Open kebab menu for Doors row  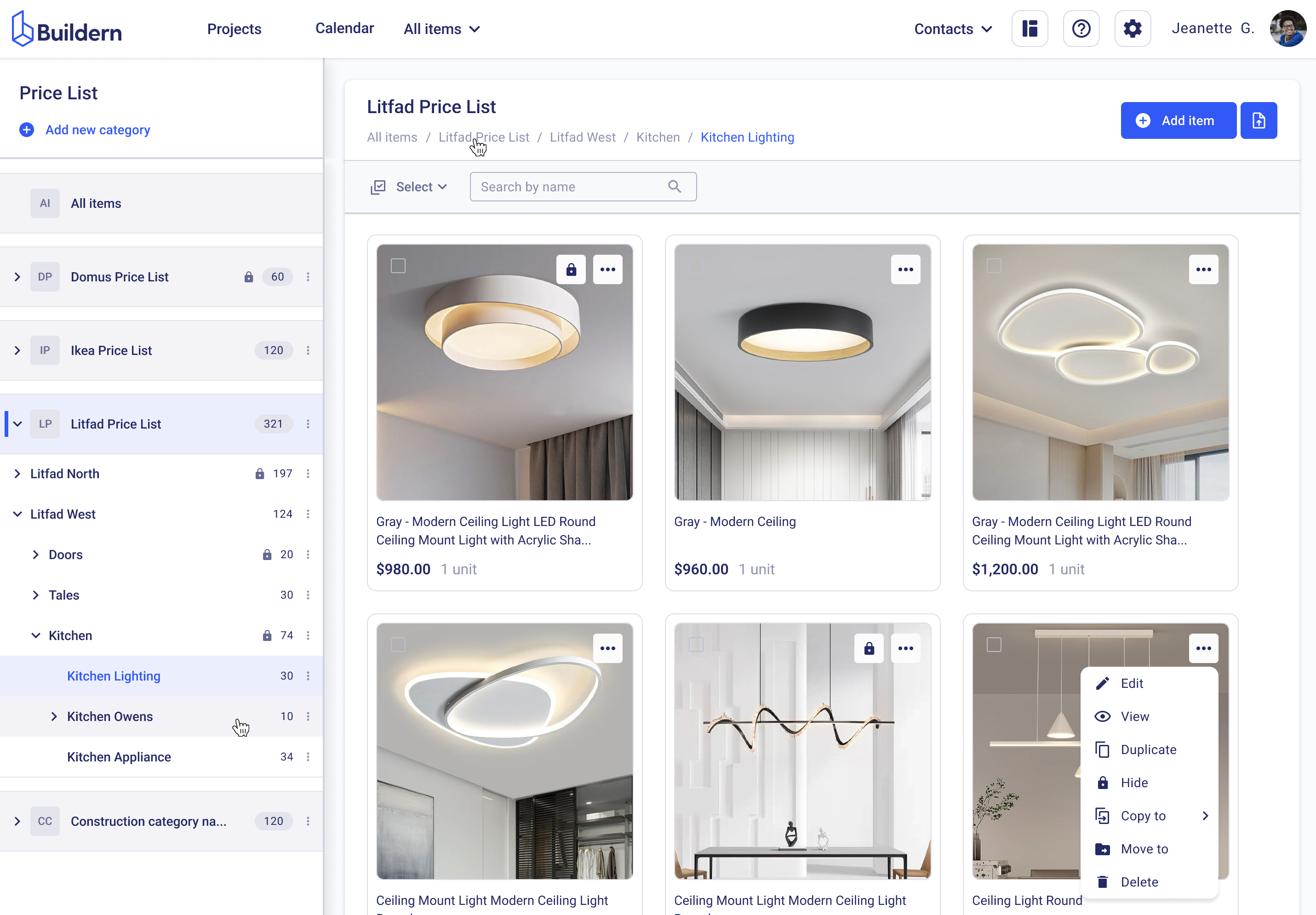click(308, 555)
